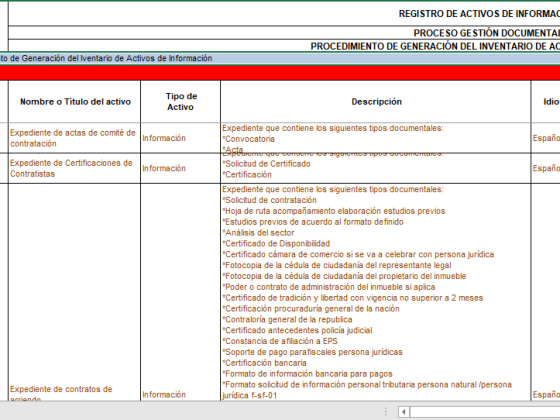This screenshot has height=420, width=560.
Task: Select 'Expediente de Certificaciones de Contratistas' cell
Action: click(74, 169)
